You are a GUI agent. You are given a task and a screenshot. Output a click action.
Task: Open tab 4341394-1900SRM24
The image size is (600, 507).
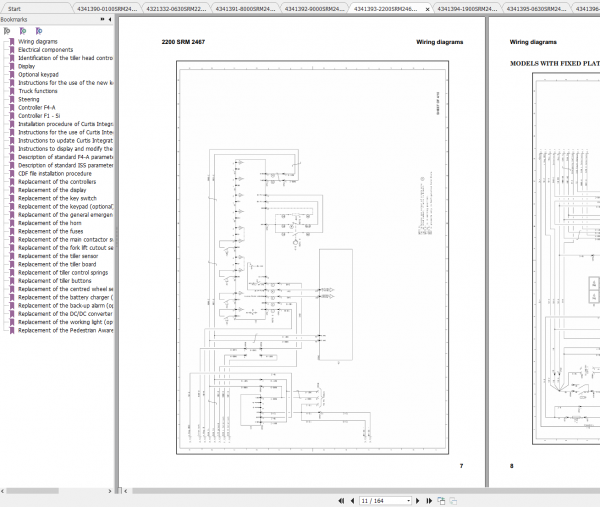(467, 8)
